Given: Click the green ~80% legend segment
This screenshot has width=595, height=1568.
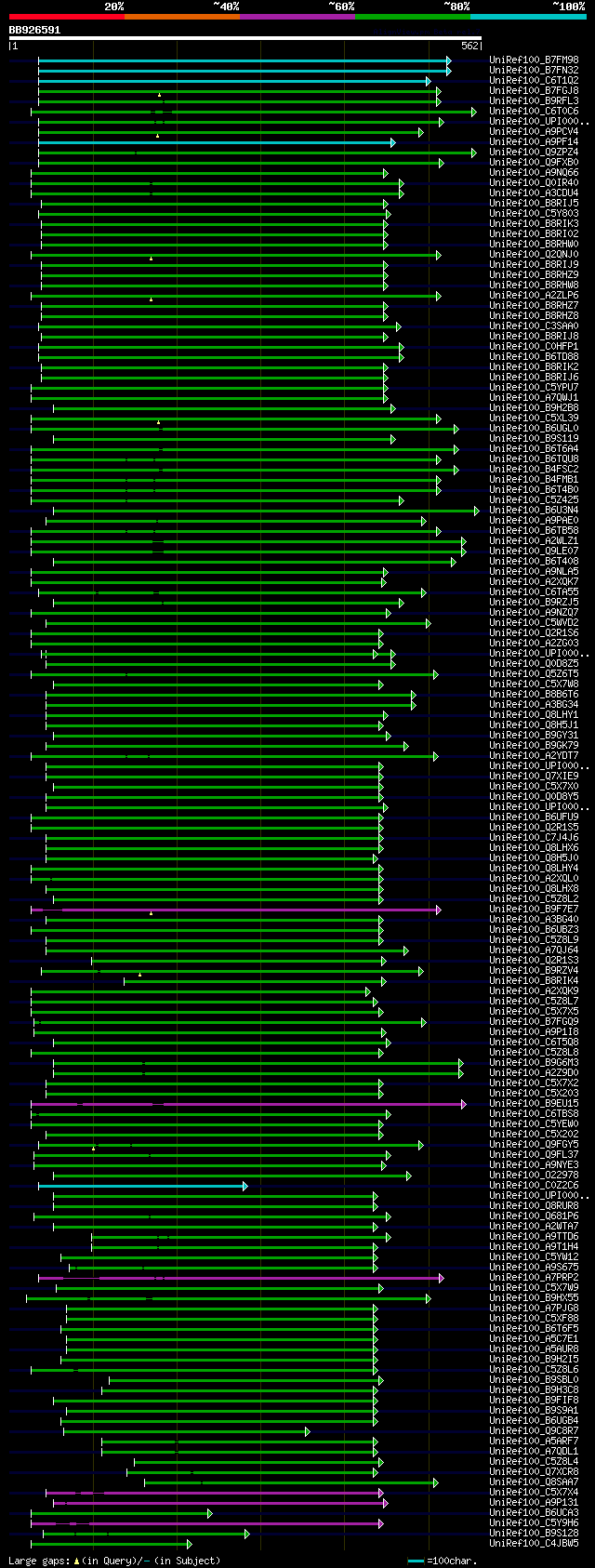Looking at the screenshot, I should coord(413,17).
